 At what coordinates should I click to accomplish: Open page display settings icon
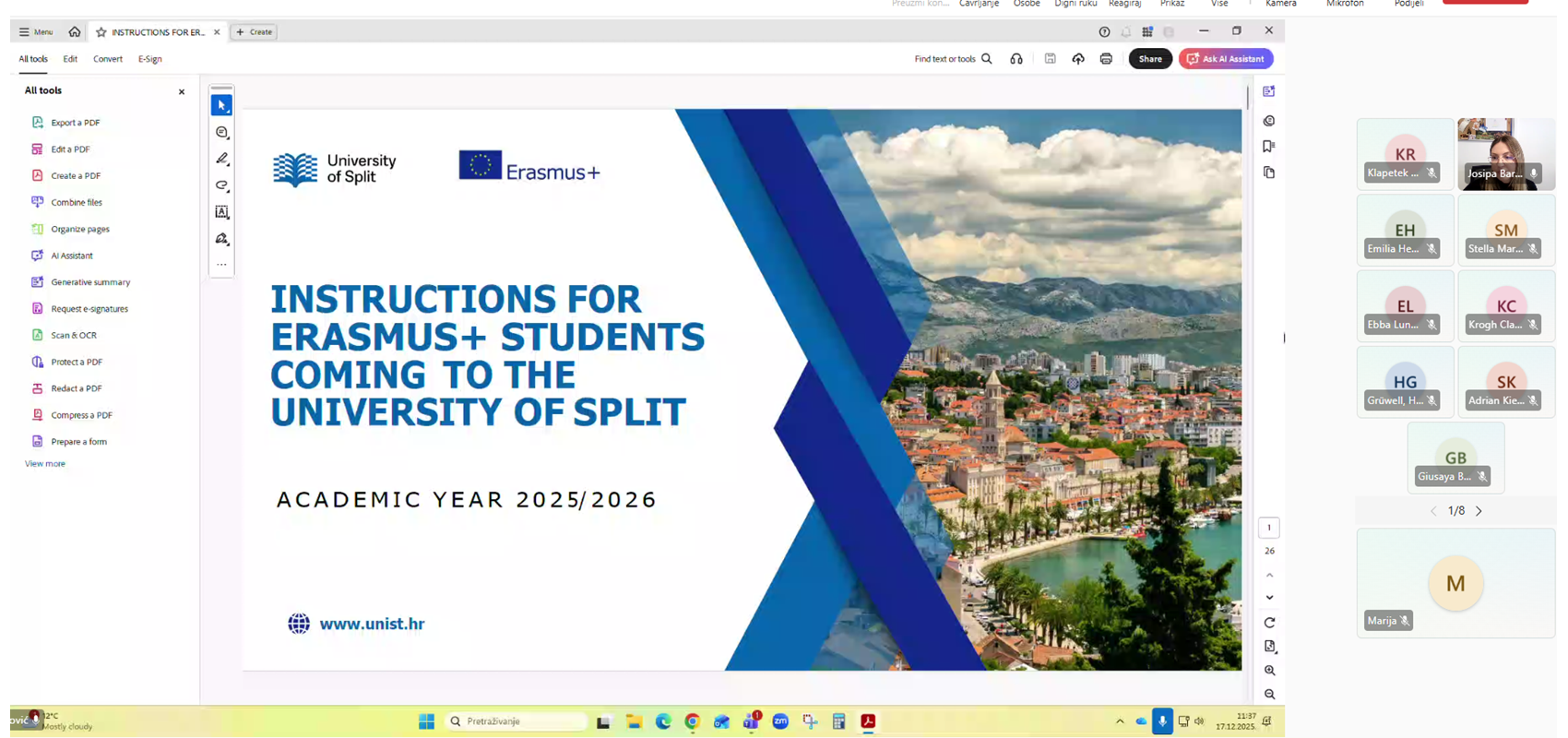[x=1270, y=647]
